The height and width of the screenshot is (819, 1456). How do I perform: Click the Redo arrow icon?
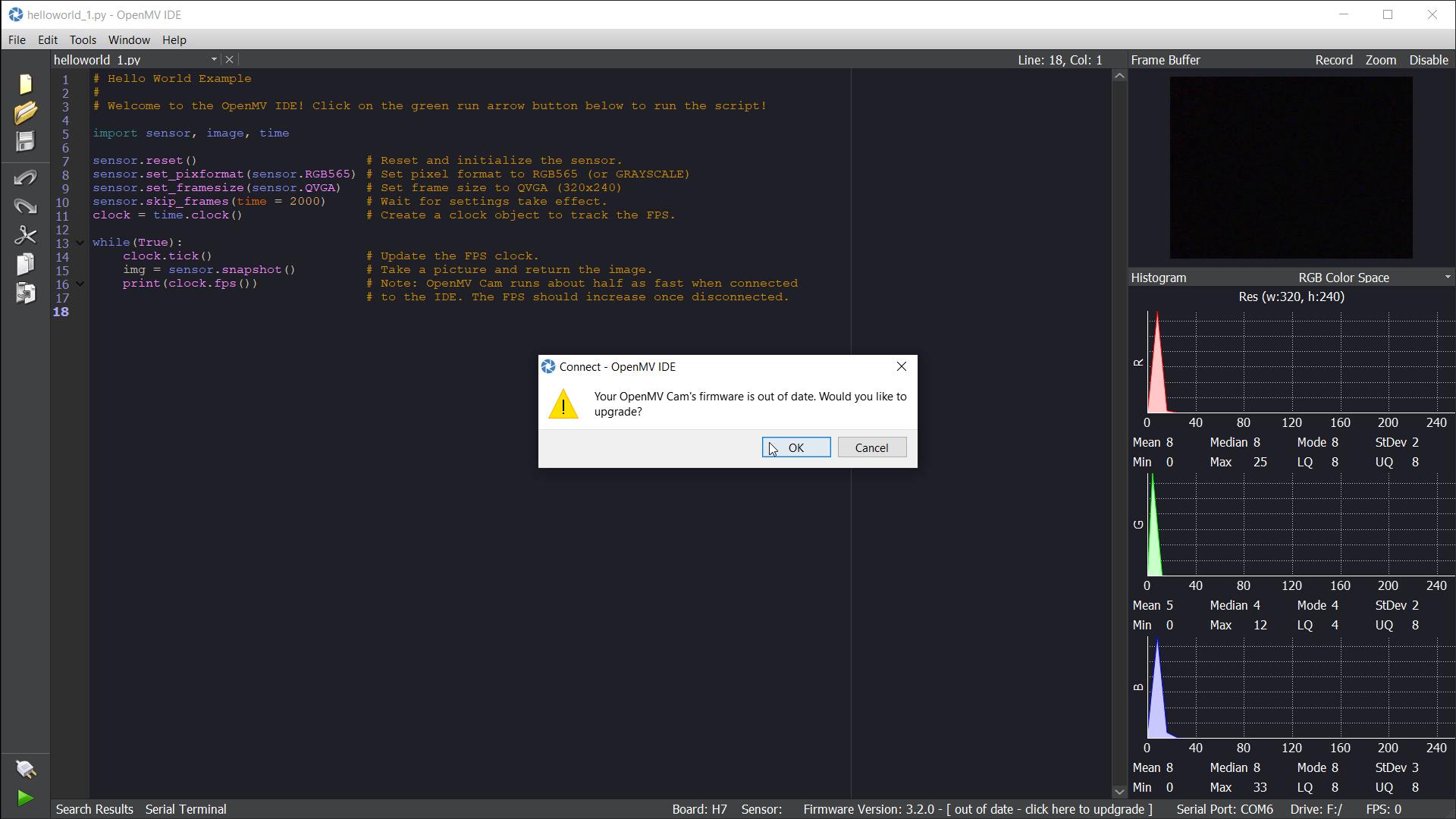click(x=25, y=206)
